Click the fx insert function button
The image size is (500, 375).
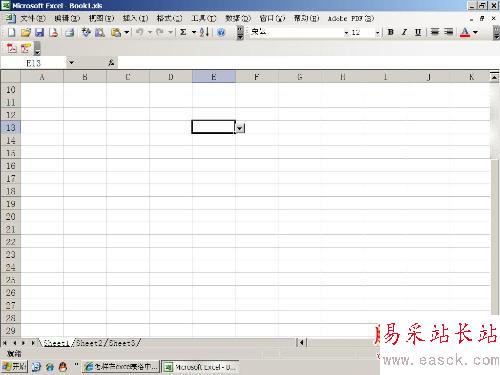(111, 63)
